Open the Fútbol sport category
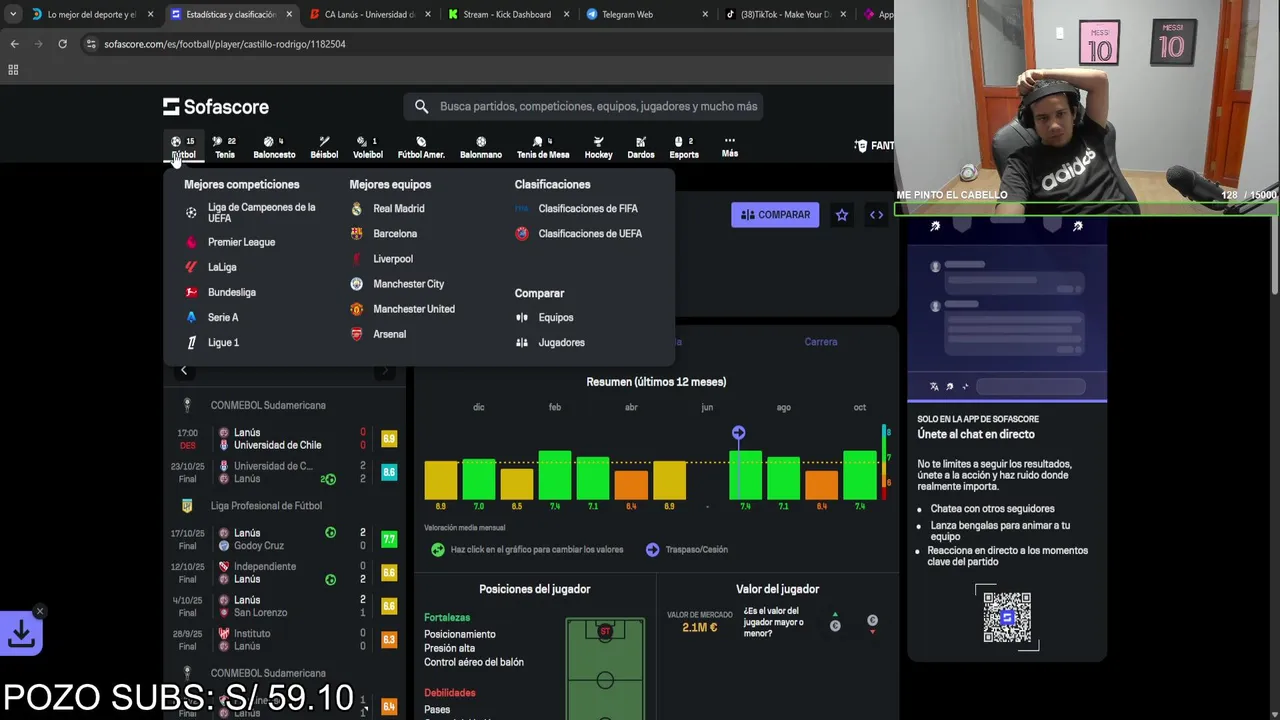Image resolution: width=1280 pixels, height=720 pixels. (x=183, y=147)
